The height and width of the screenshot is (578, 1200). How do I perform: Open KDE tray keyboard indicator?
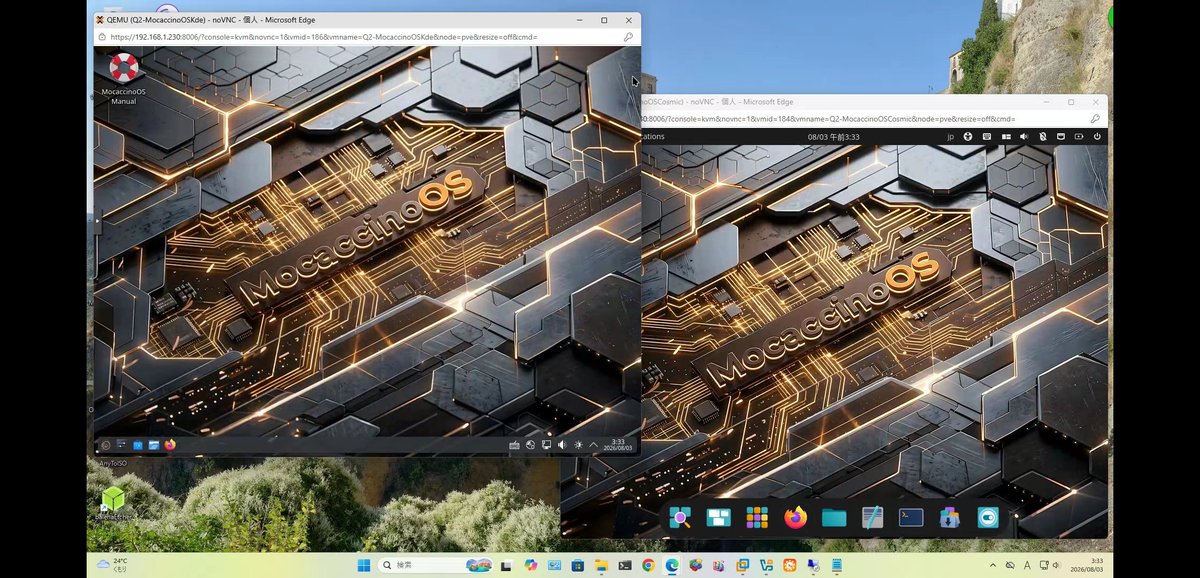tap(514, 445)
